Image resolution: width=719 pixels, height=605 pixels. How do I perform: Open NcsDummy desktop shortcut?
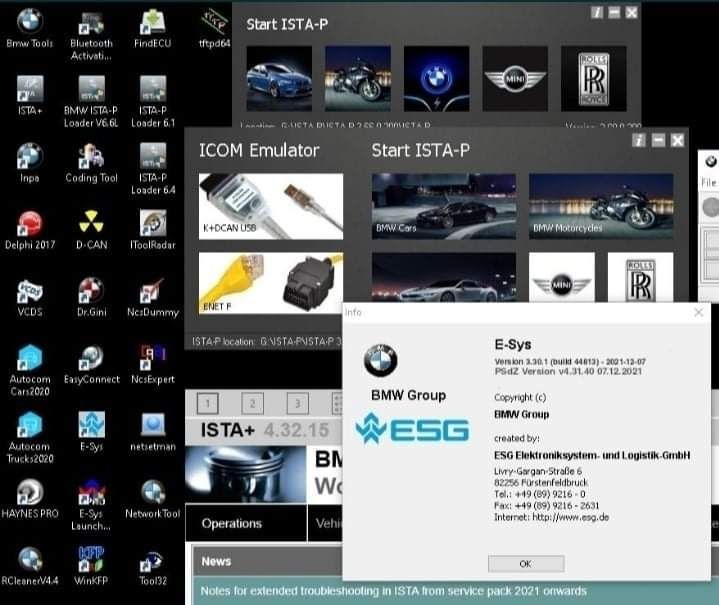153,297
